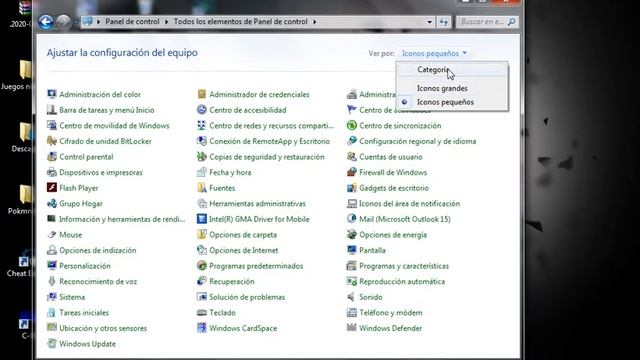640x360 pixels.
Task: Expand the chevron after Panel de control breadcrumb
Action: click(x=167, y=22)
